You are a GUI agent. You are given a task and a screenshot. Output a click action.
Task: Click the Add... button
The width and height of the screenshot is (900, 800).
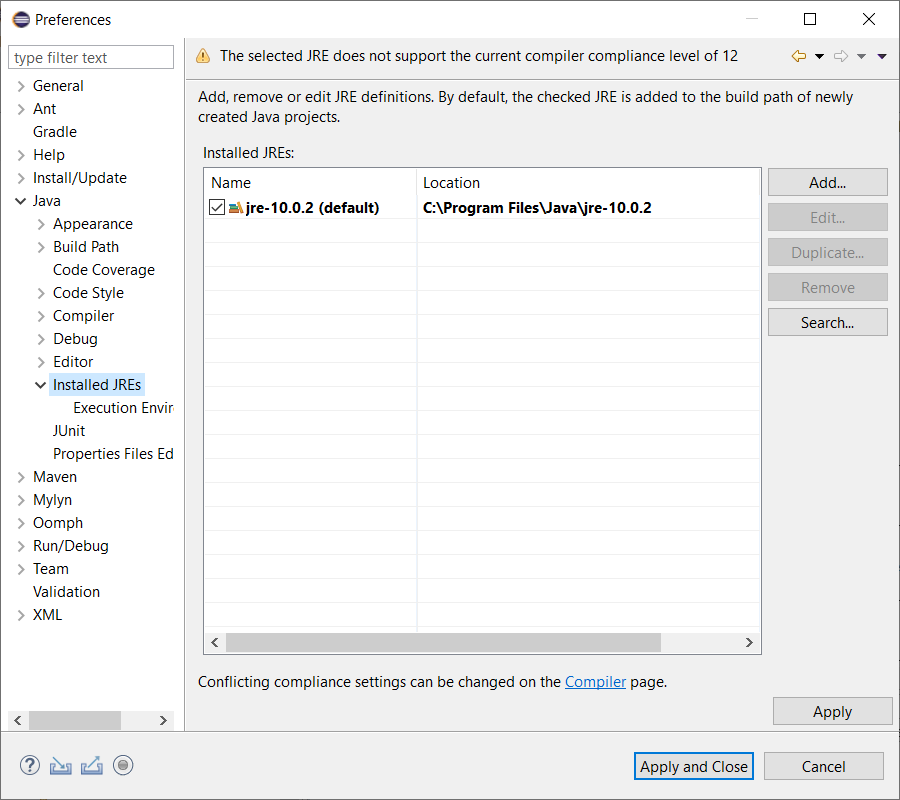click(827, 183)
